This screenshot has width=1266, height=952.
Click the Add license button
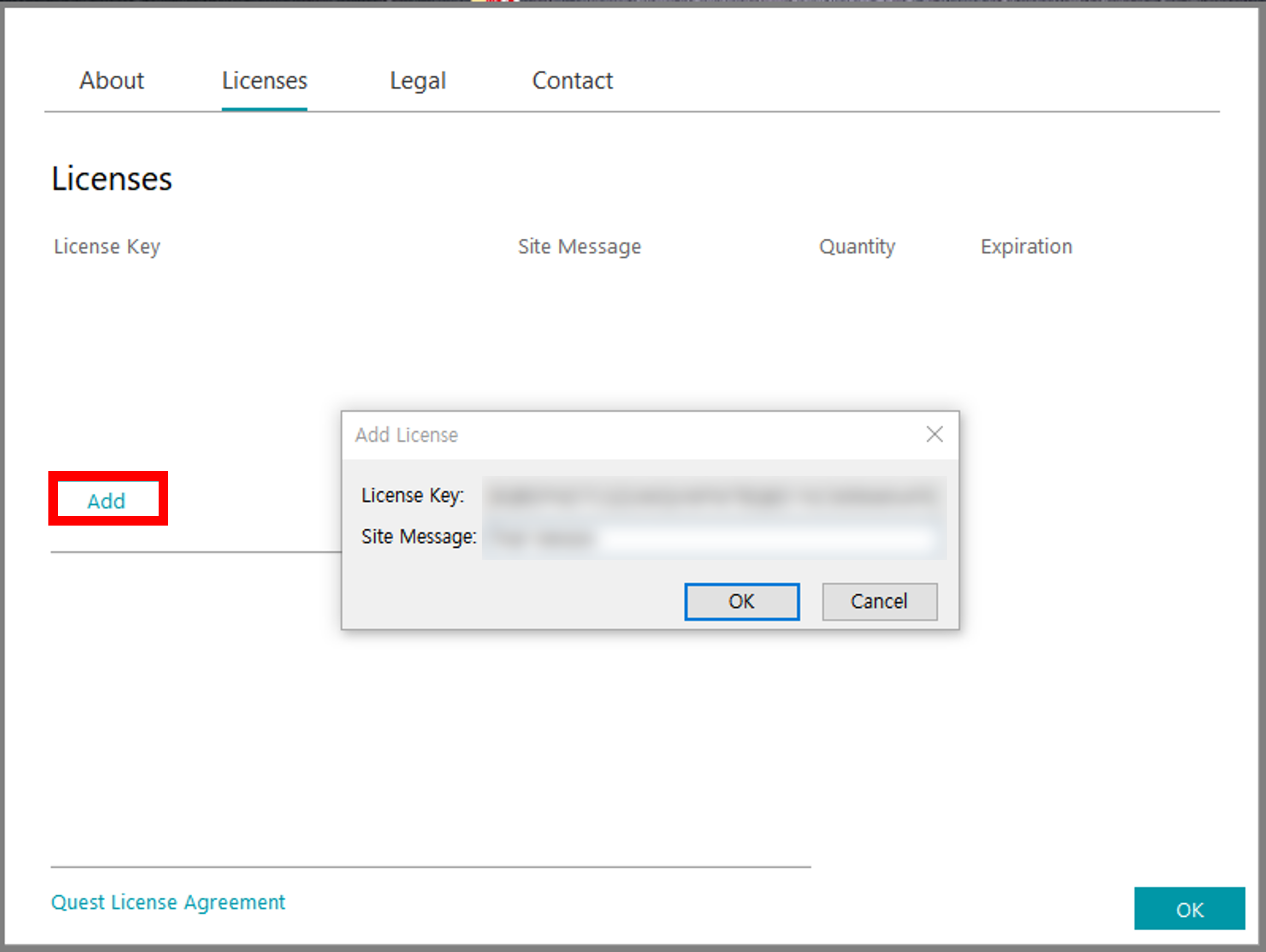107,500
